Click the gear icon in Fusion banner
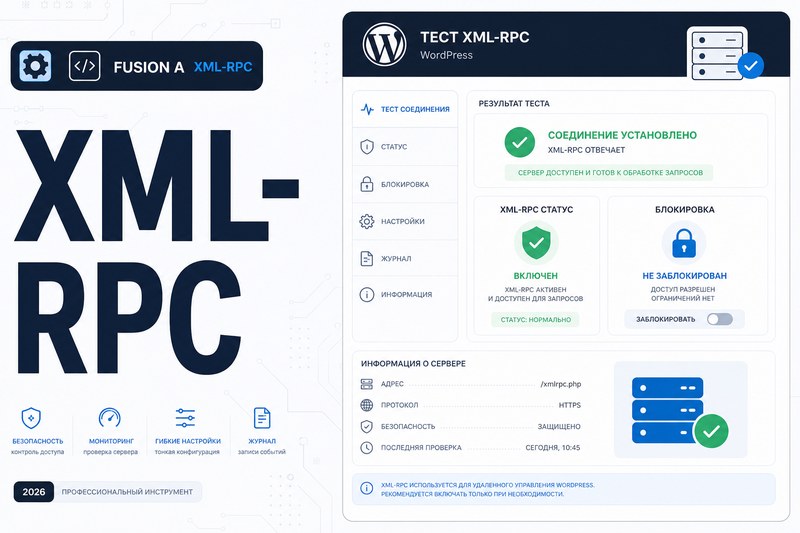 (35, 66)
